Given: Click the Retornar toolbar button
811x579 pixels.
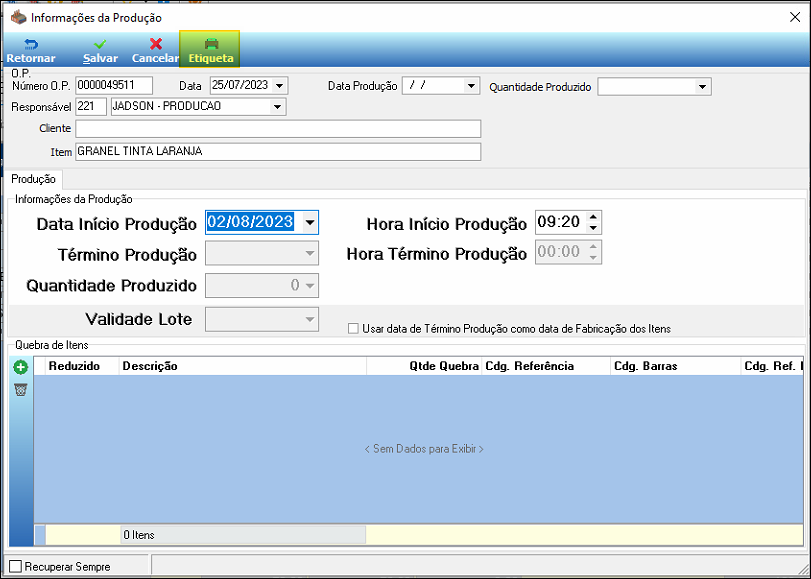Looking at the screenshot, I should (x=31, y=51).
